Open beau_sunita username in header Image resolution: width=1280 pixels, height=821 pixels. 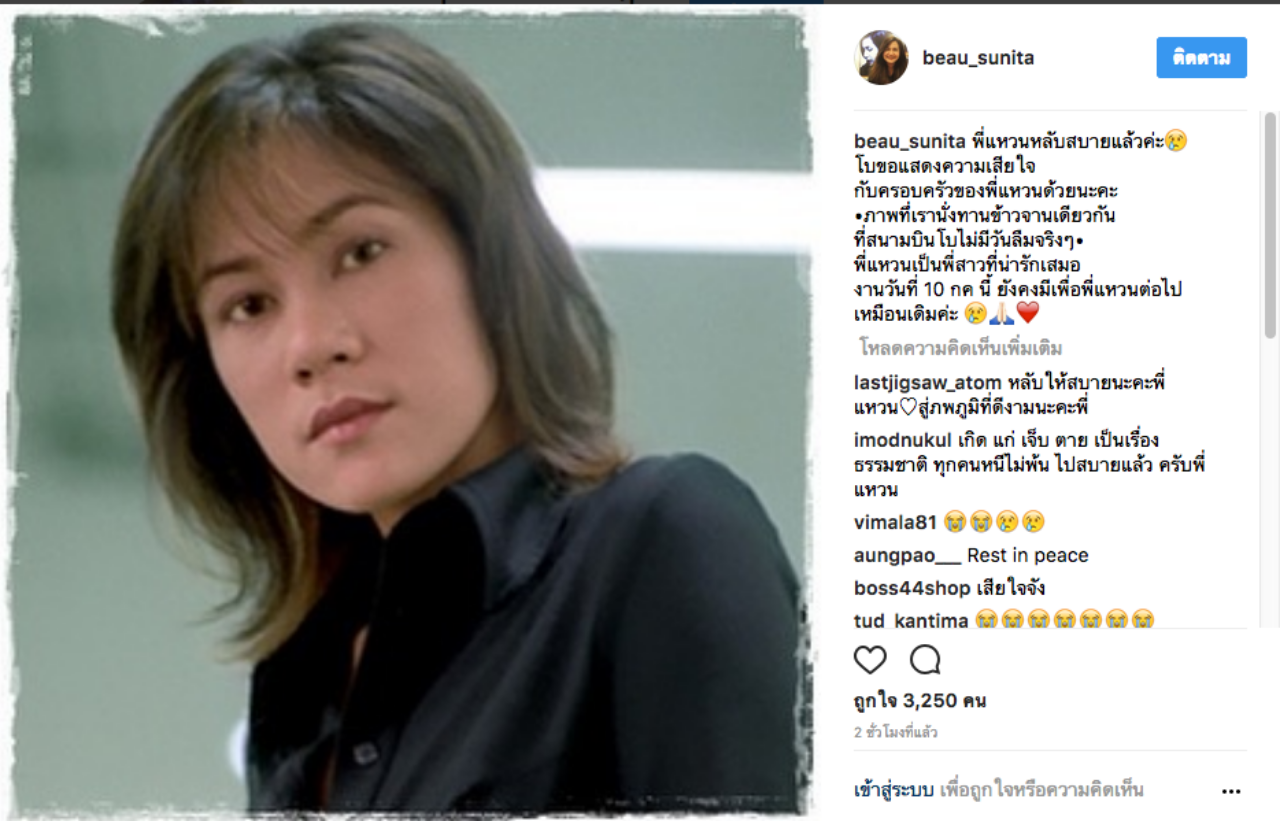(978, 58)
